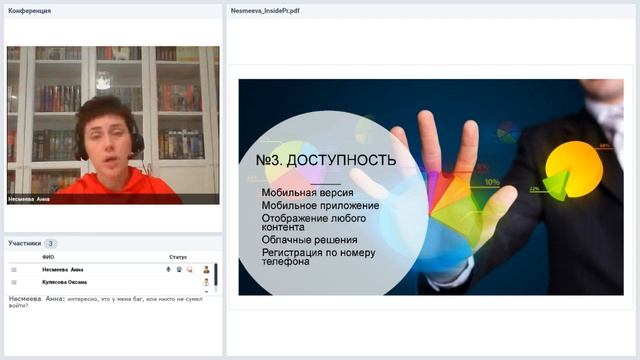Viewport: 640px width, 360px height.
Task: Tick the checkbox beside Несмеева Анна
Action: coord(14,269)
